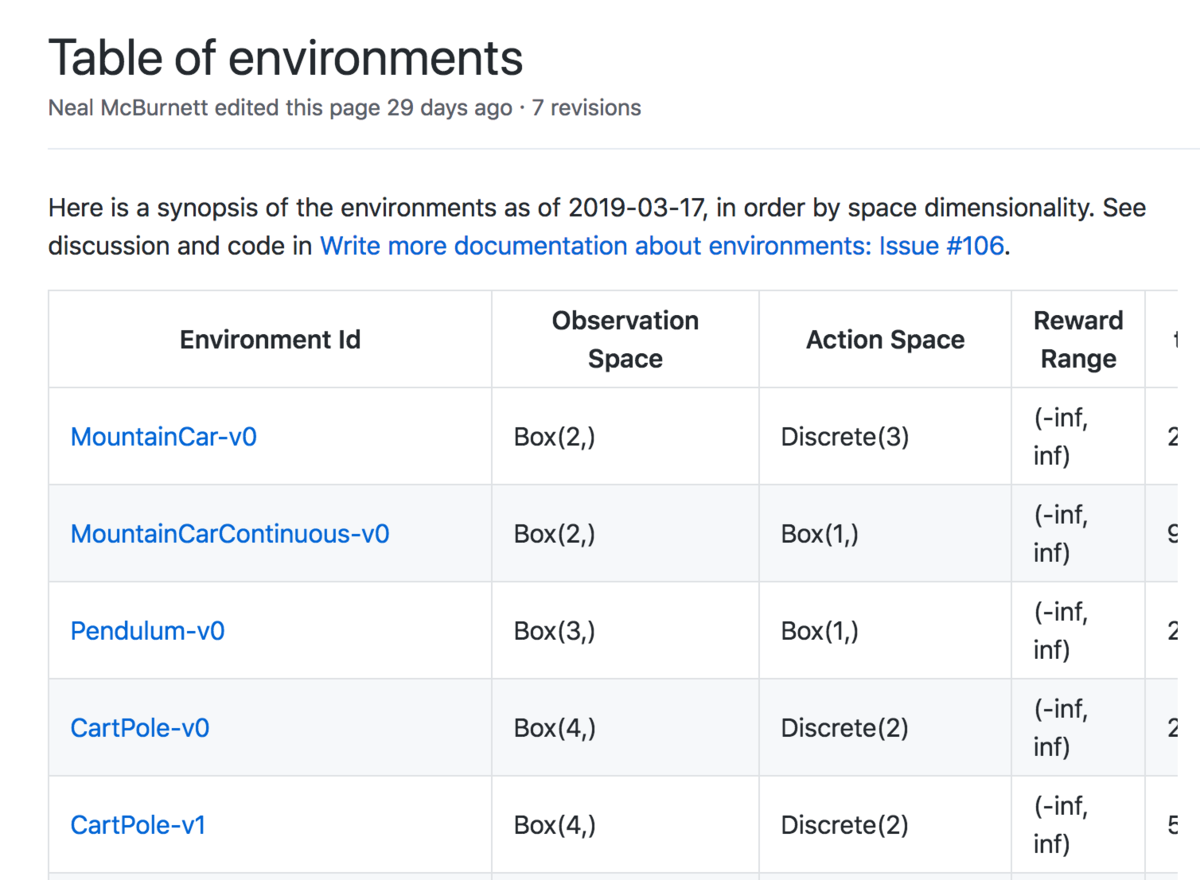
Task: Select the Discrete(3) action space cell
Action: tap(844, 437)
